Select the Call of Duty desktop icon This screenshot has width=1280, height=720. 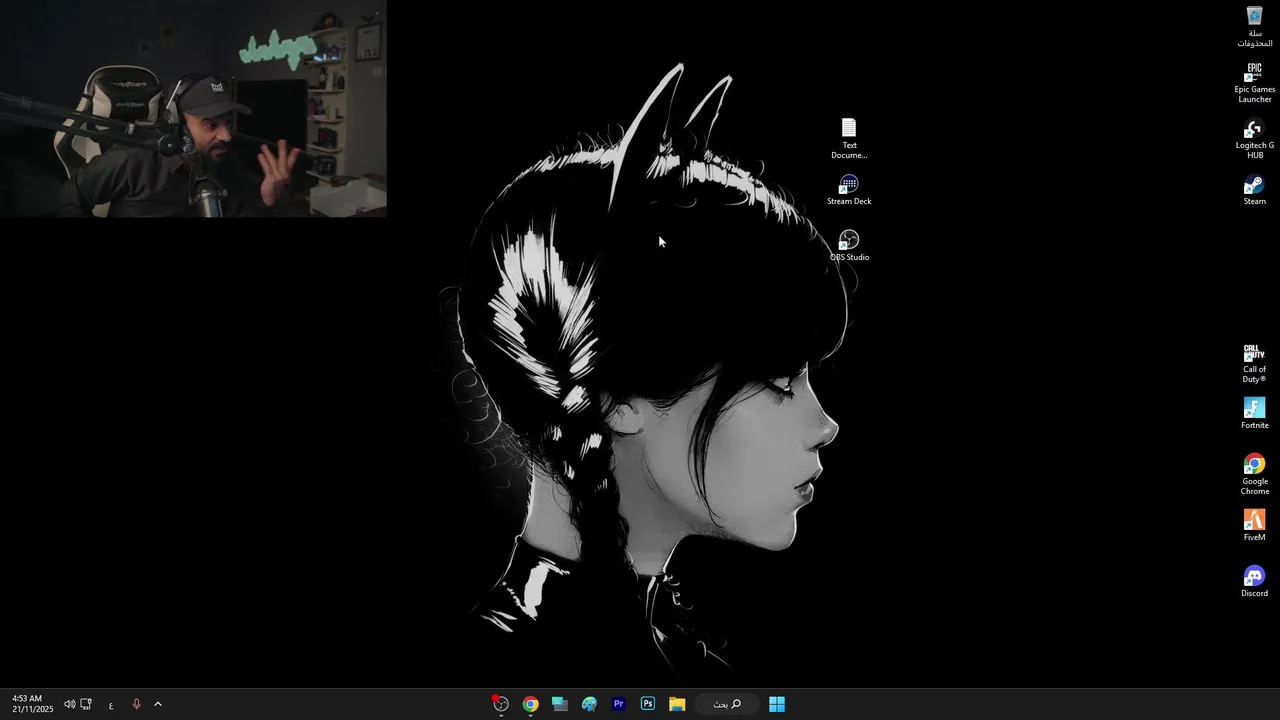(1254, 363)
